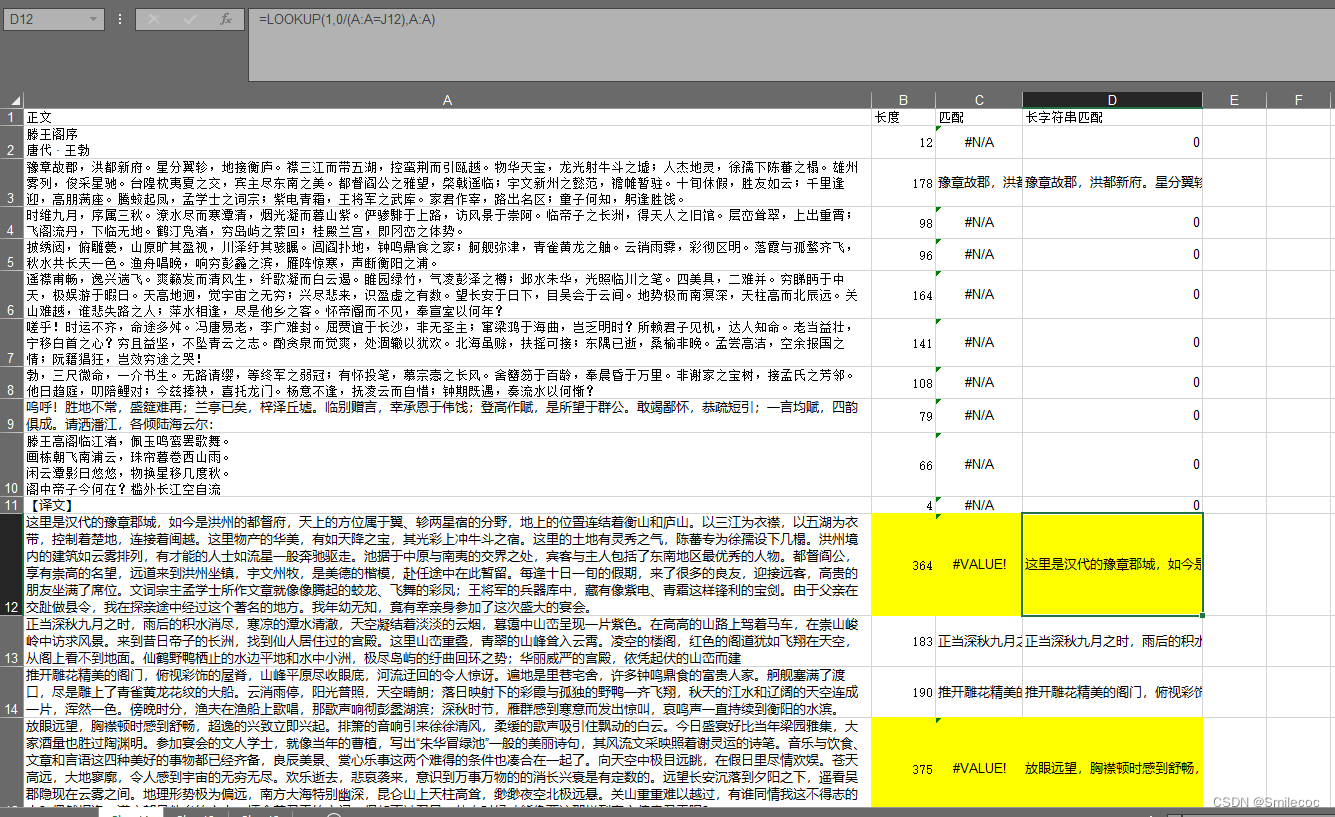This screenshot has height=817, width=1335.
Task: Click empty cell E12 next to active cell
Action: [x=1234, y=565]
